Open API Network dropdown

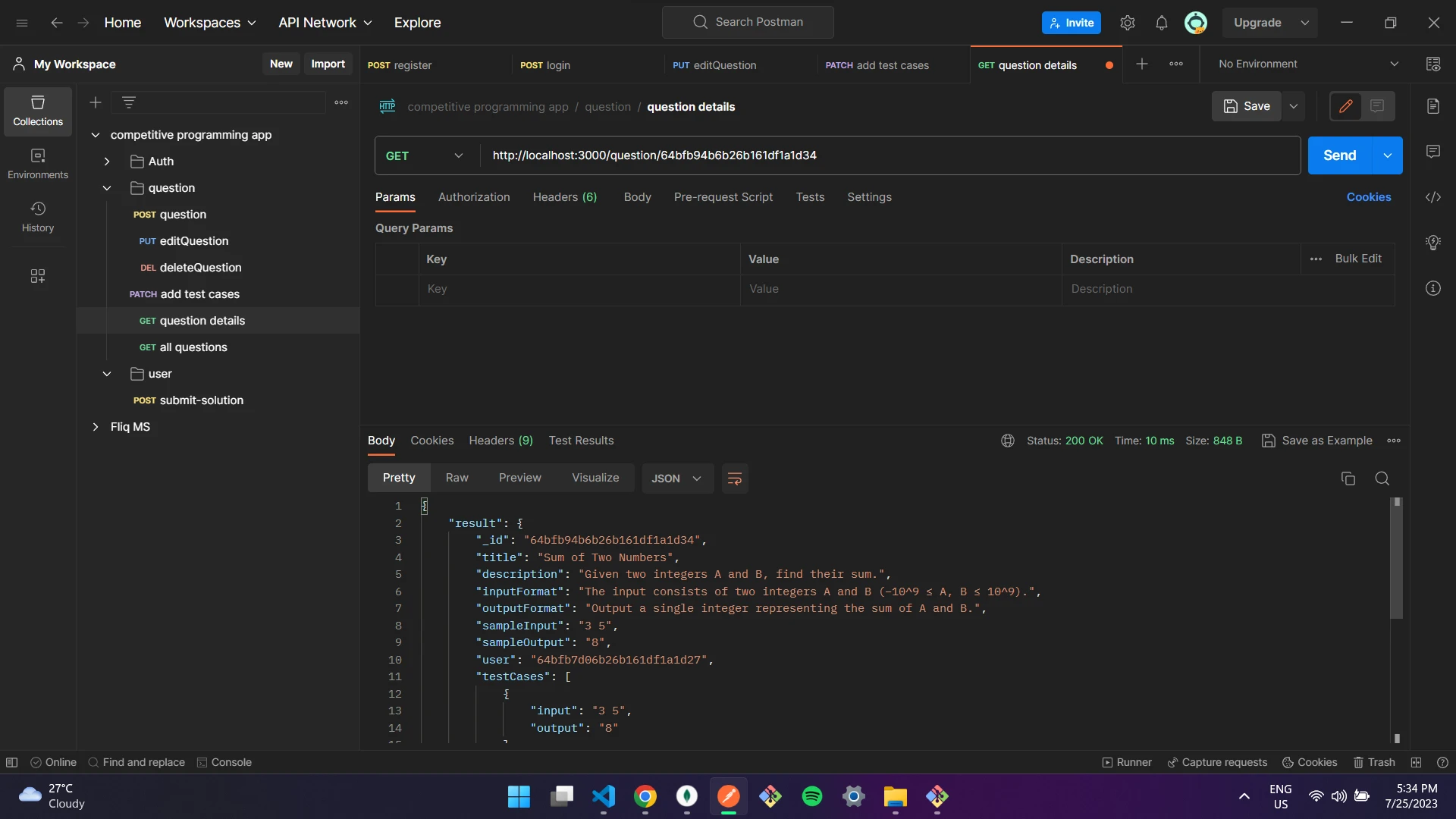pos(325,23)
